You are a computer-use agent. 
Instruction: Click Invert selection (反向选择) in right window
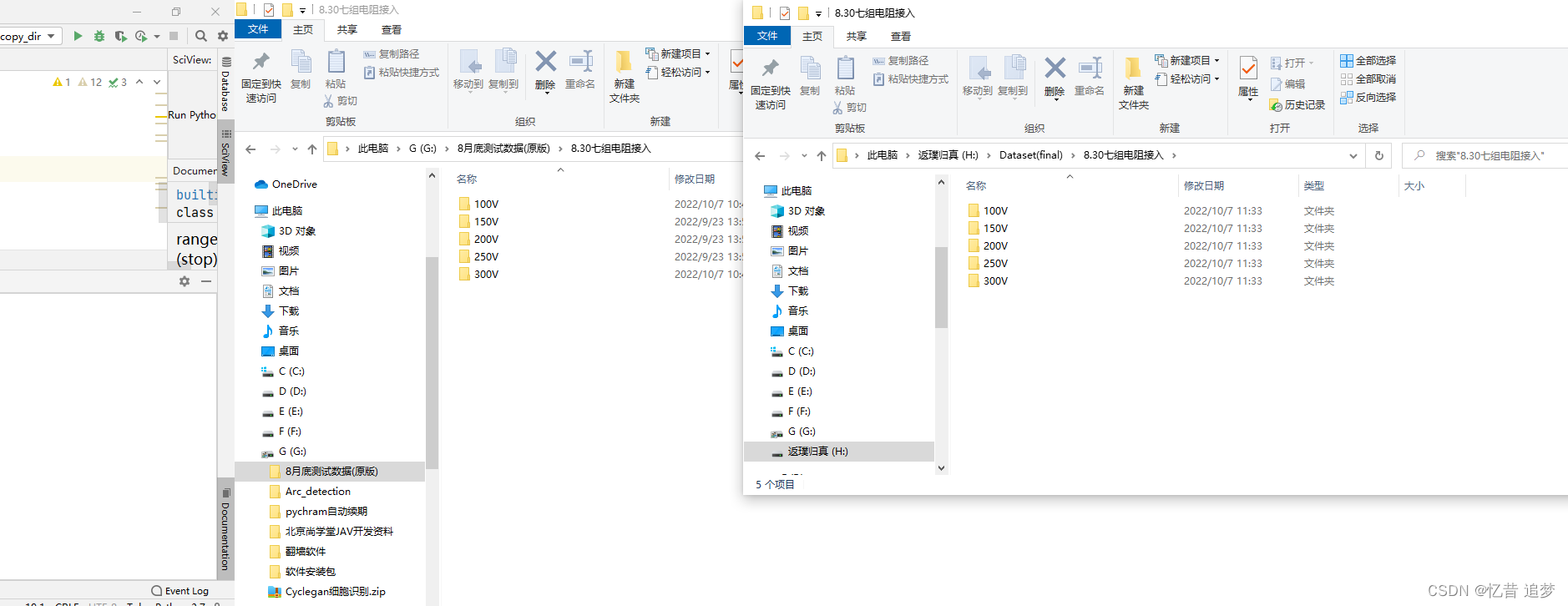coord(1368,97)
